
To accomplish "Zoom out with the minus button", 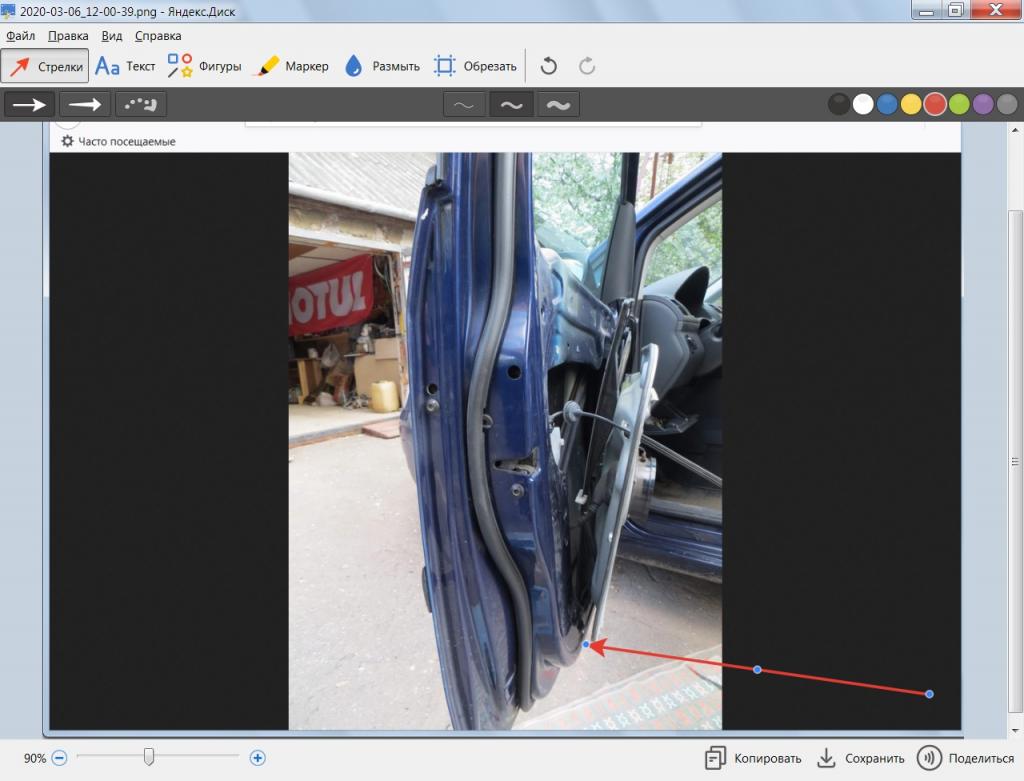I will (59, 758).
